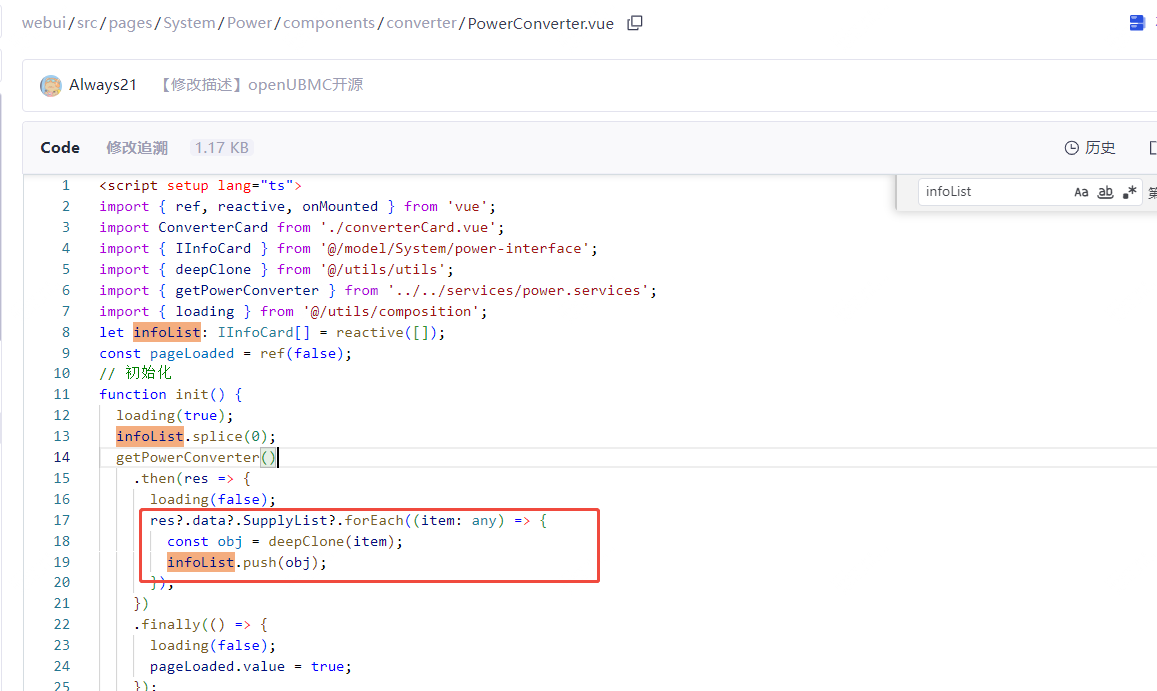Toggle whole word match (ab) in search
The image size is (1157, 691).
(1105, 192)
